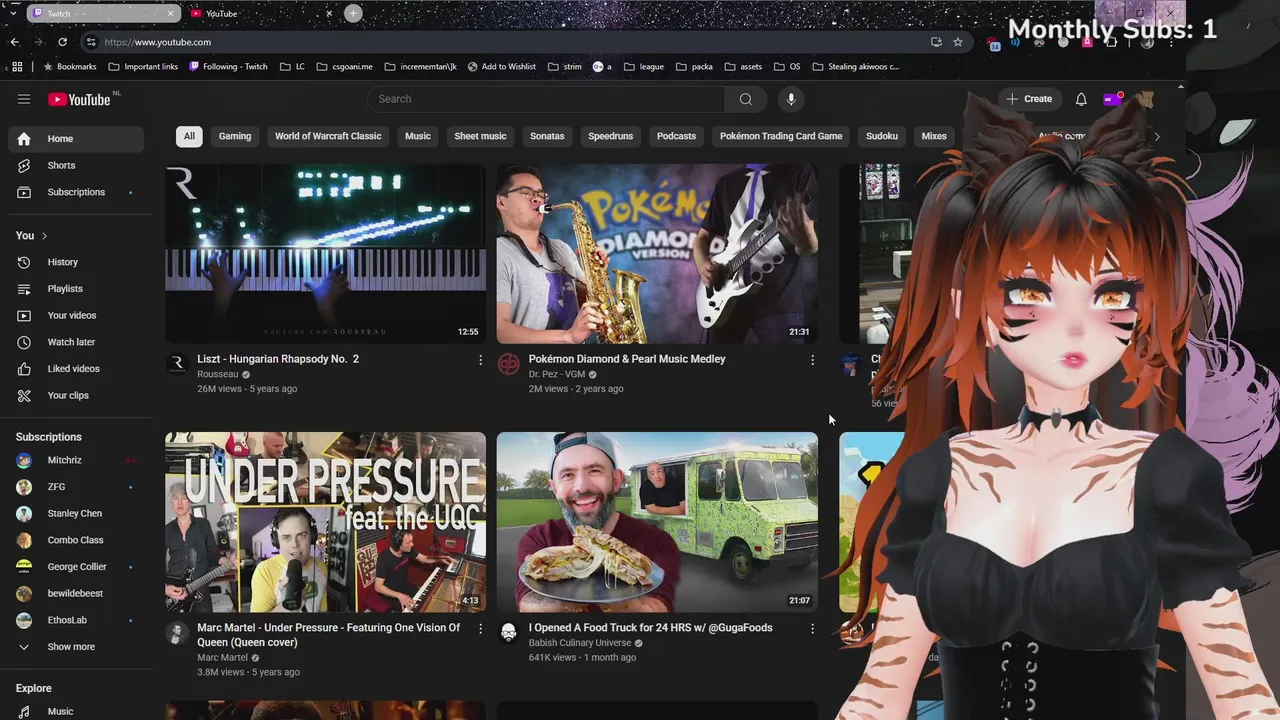The image size is (1280, 720).
Task: Open Your clips in the sidebar
Action: [76, 395]
